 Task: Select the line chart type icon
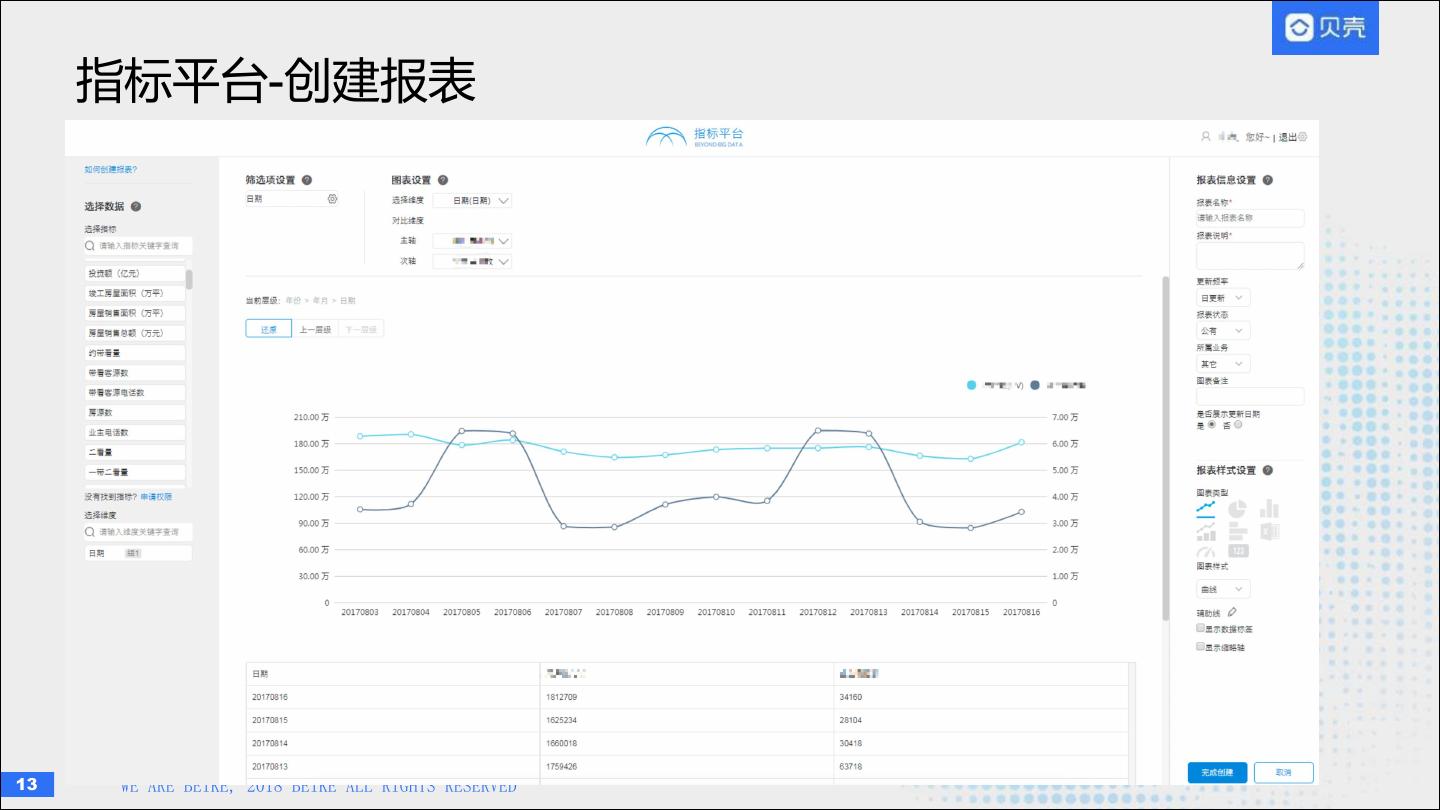tap(1206, 509)
